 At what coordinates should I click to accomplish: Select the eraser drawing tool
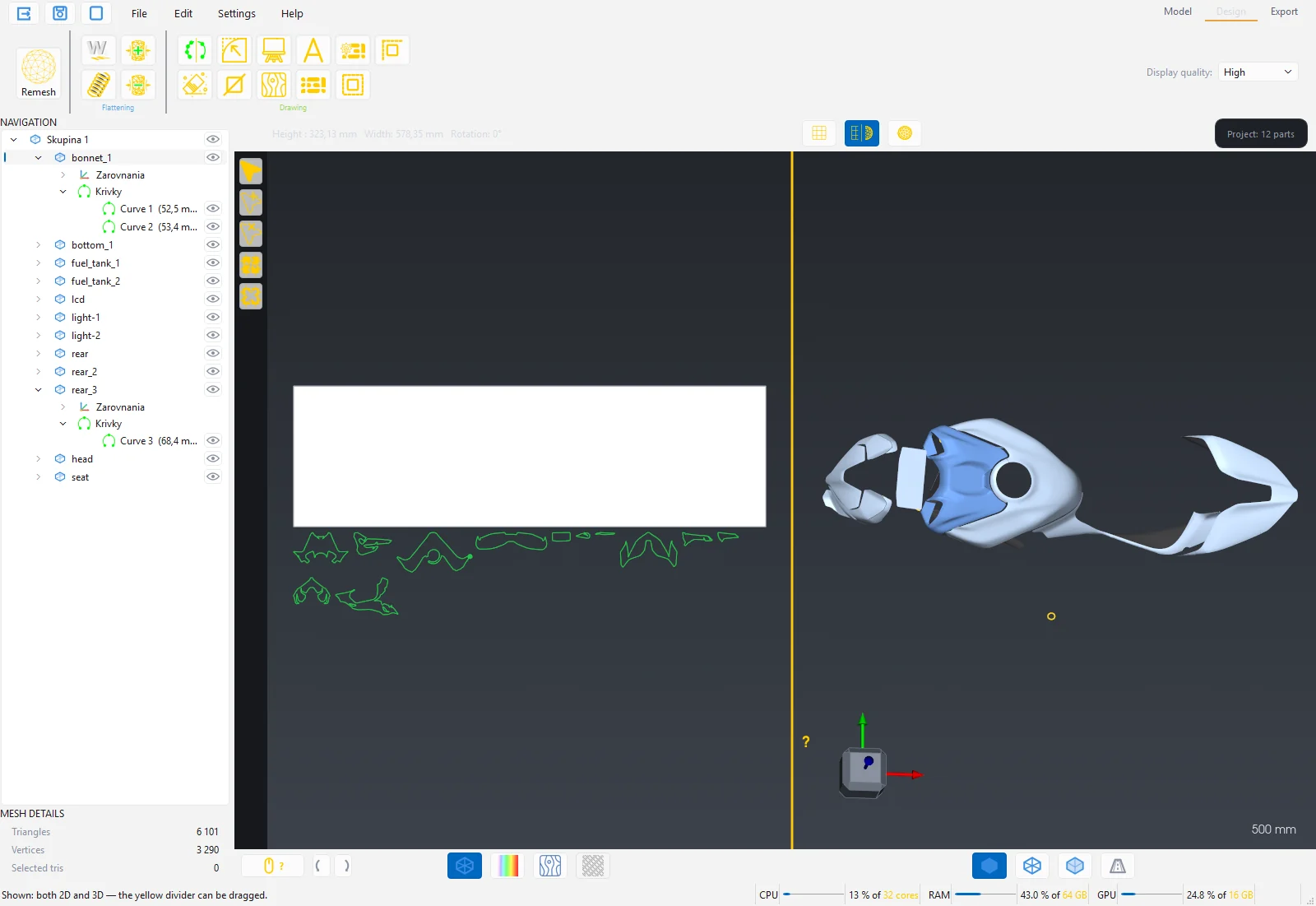tap(195, 85)
